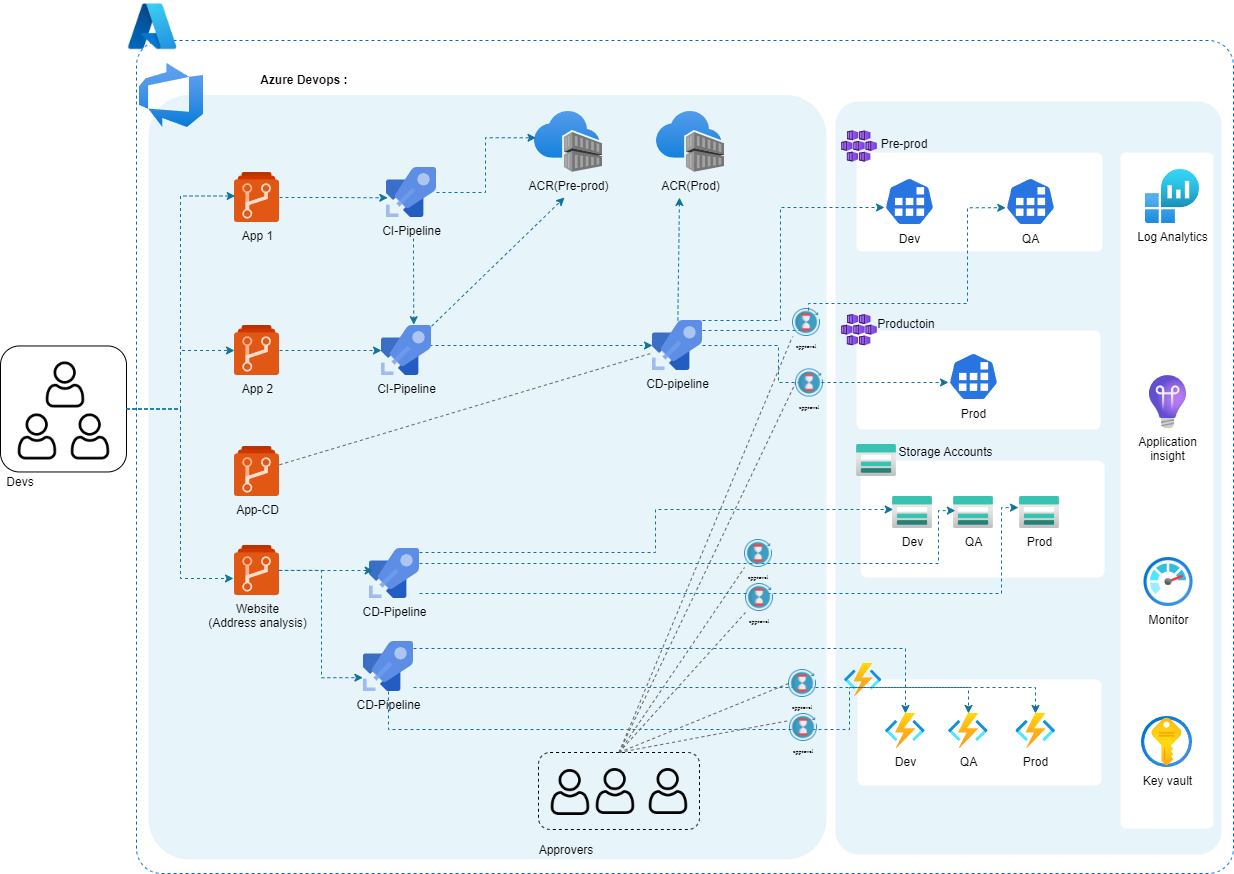
Task: Click the CI-Pipeline icon beside App 1
Action: point(410,191)
